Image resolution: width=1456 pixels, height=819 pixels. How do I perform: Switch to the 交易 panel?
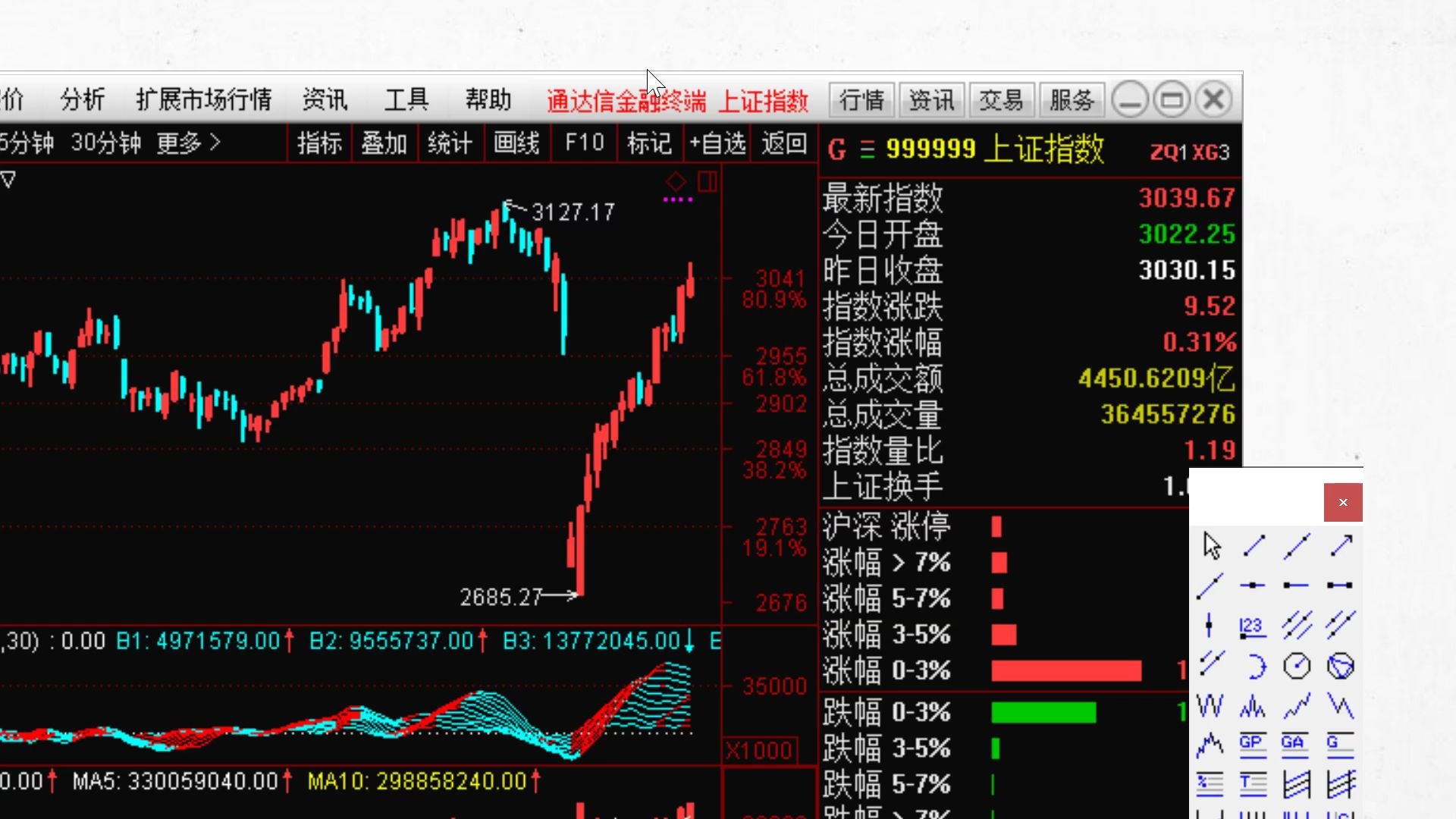pos(1001,99)
